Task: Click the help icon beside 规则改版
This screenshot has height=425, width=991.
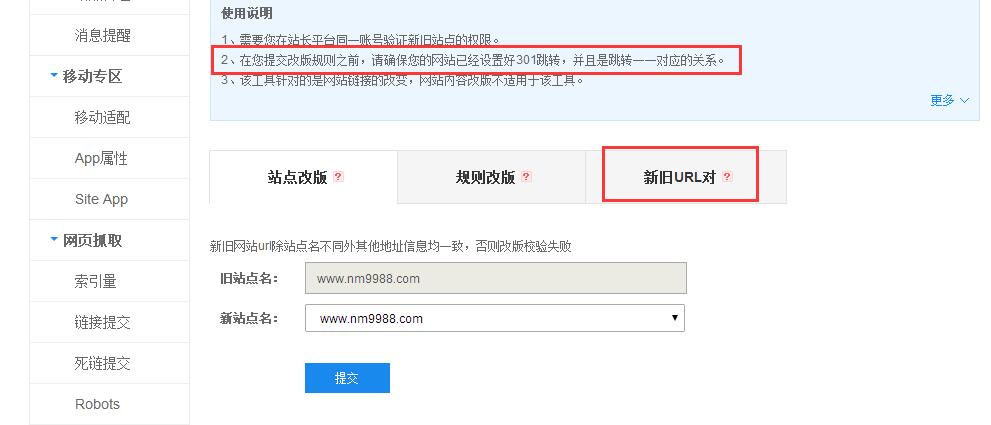Action: tap(526, 177)
